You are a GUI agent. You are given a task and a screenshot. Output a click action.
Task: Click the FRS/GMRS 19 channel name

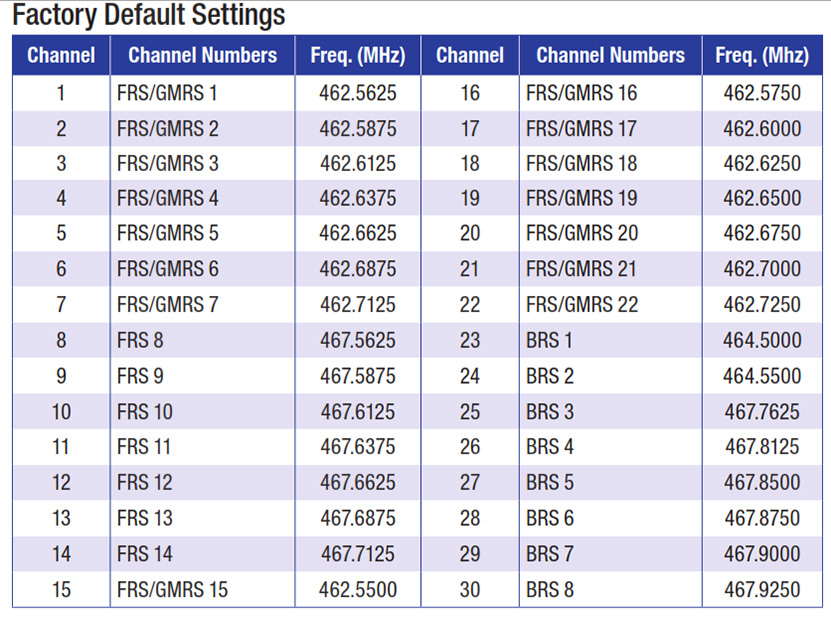pos(581,198)
